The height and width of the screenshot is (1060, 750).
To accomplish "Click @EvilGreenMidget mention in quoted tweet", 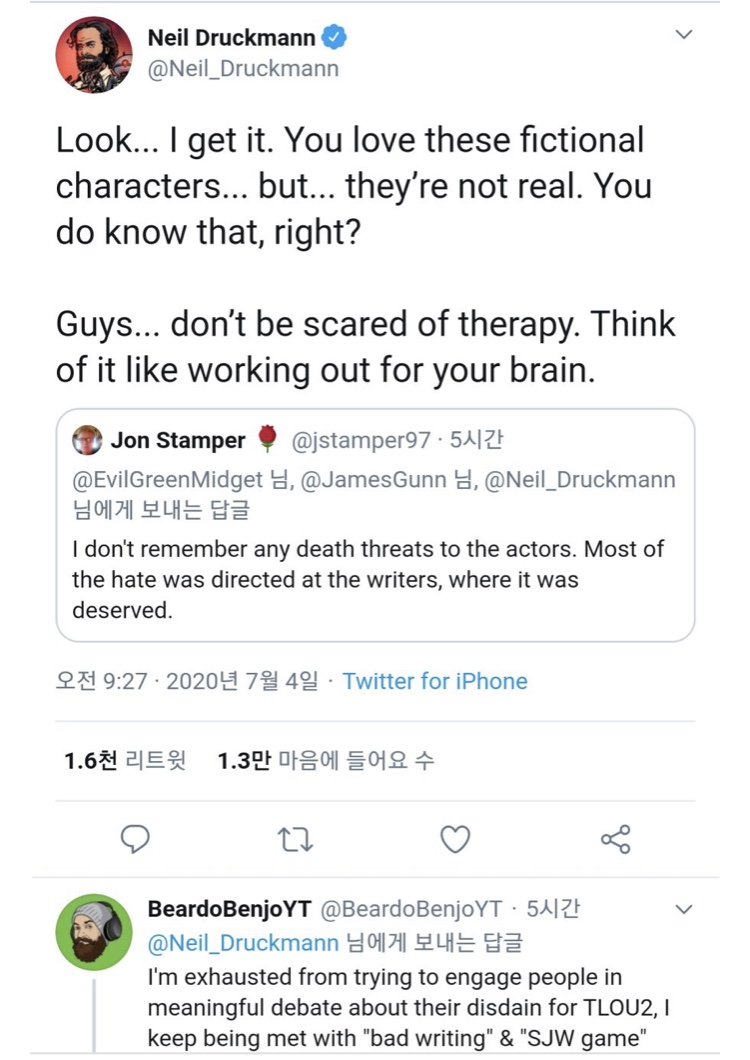I will (170, 480).
